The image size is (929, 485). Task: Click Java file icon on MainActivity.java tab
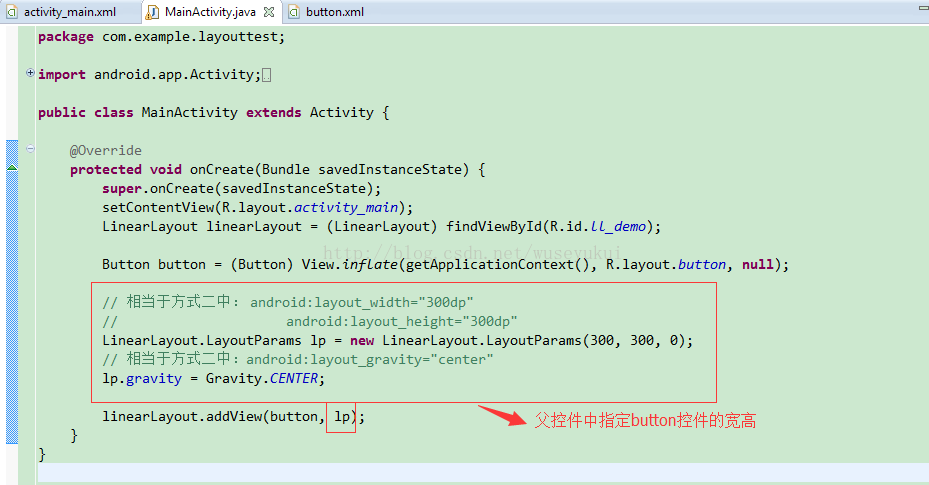click(x=153, y=12)
